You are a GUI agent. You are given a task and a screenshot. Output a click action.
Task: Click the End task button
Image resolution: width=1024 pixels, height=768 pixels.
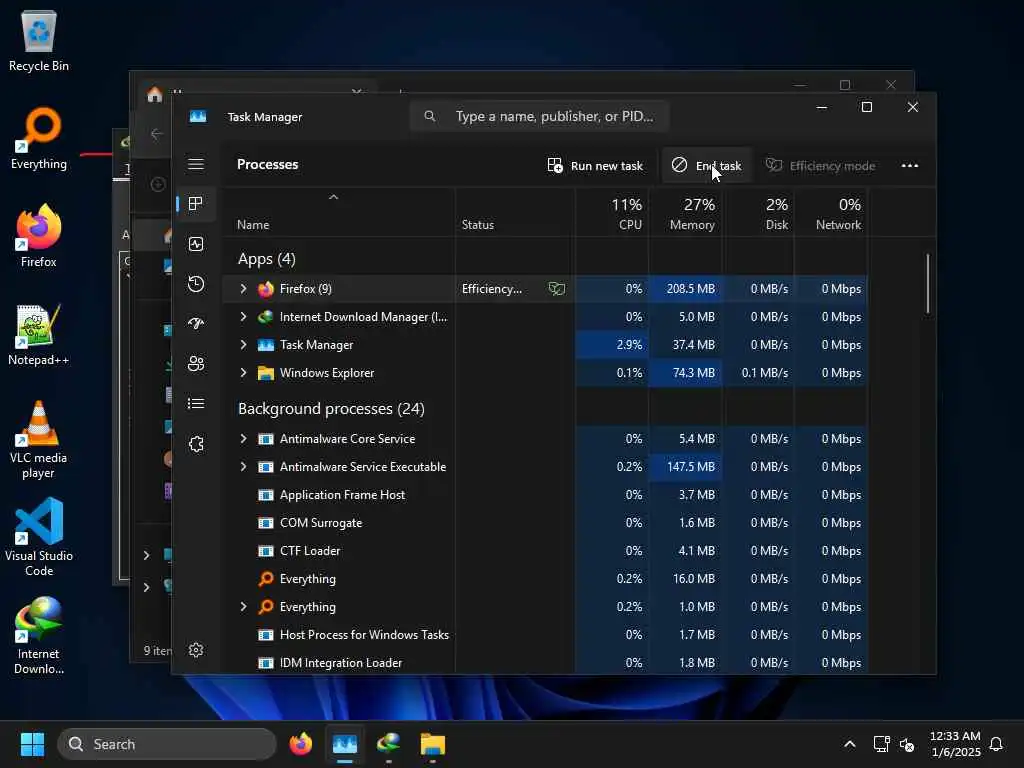pyautogui.click(x=707, y=165)
